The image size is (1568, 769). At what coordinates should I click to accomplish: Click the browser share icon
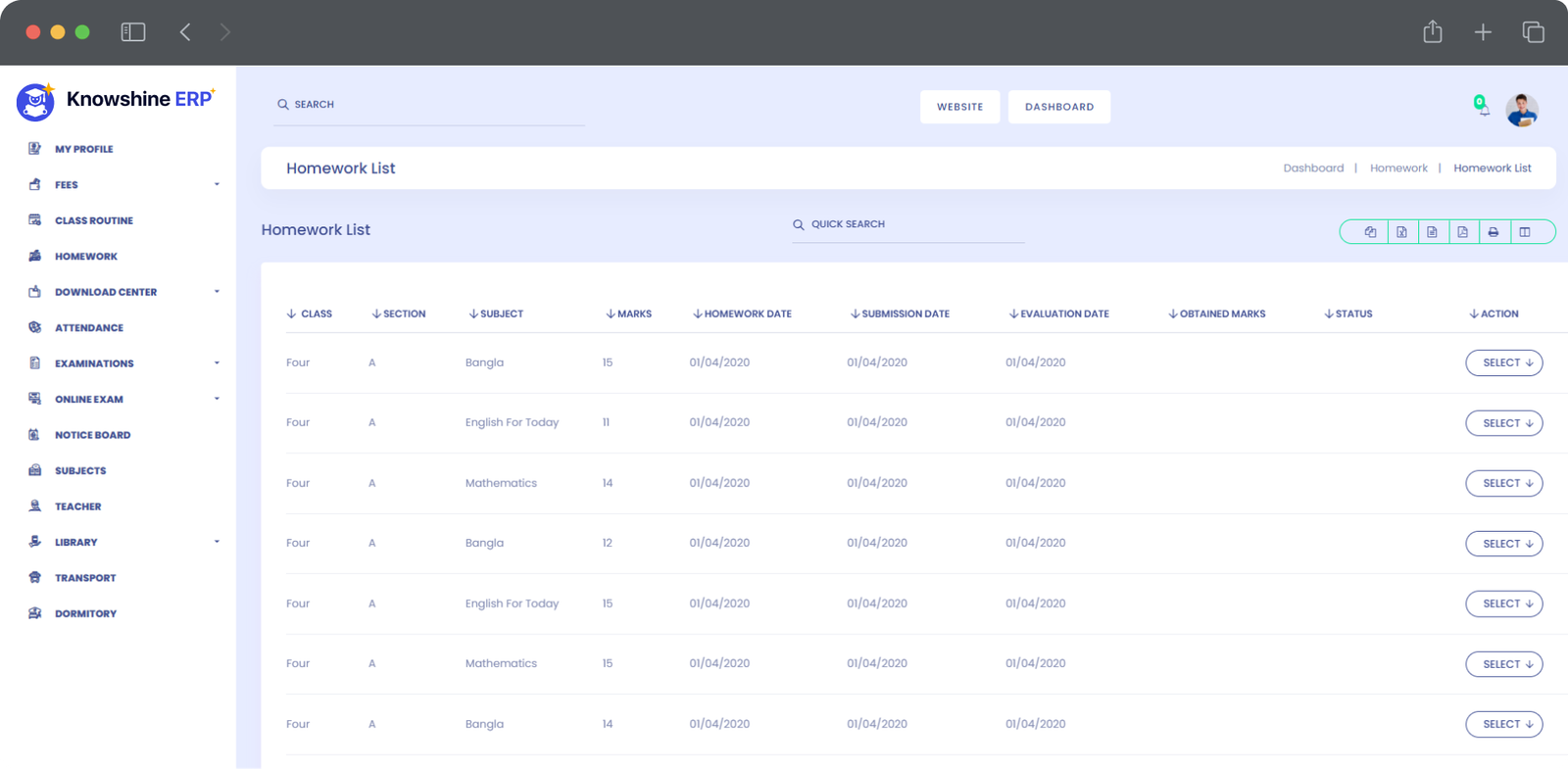pyautogui.click(x=1432, y=32)
